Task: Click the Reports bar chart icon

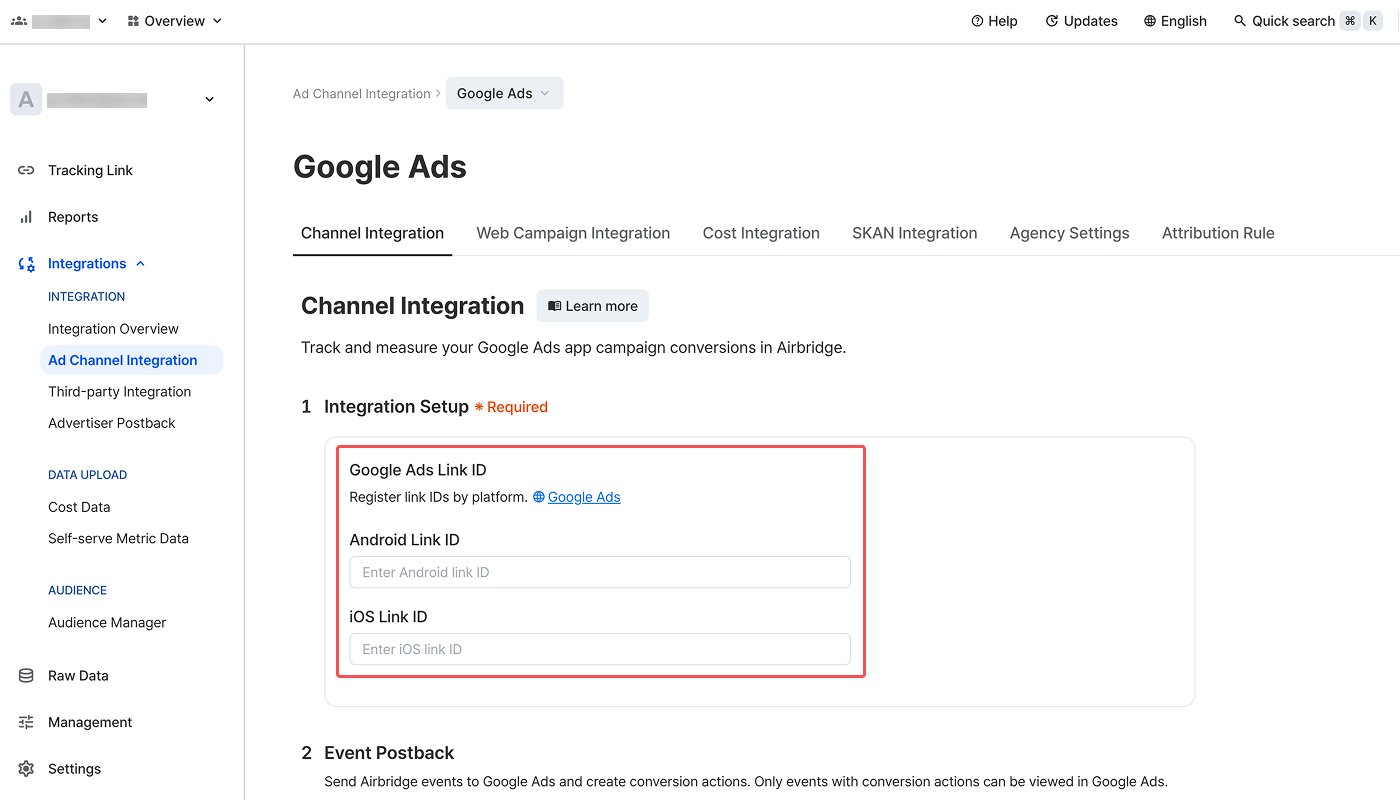Action: coord(26,217)
